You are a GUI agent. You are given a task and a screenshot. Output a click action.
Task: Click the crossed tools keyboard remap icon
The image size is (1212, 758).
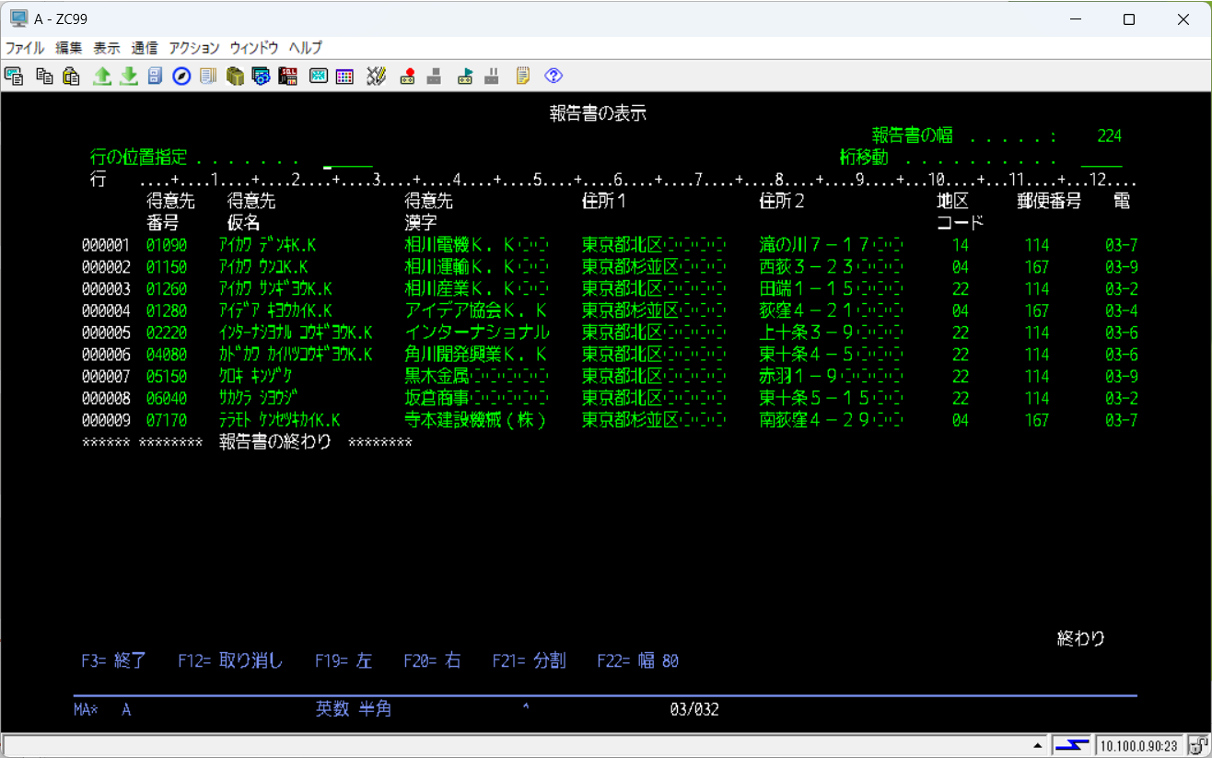click(376, 76)
